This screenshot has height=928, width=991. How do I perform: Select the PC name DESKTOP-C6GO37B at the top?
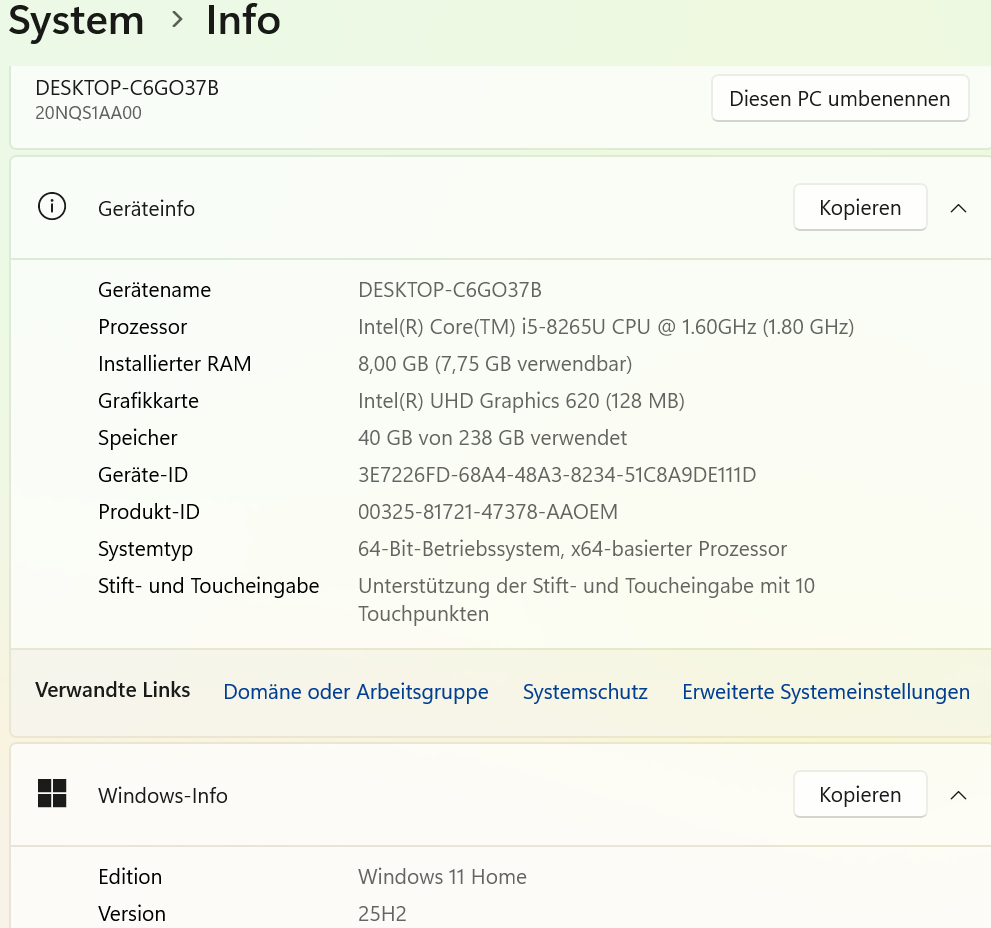tap(127, 87)
